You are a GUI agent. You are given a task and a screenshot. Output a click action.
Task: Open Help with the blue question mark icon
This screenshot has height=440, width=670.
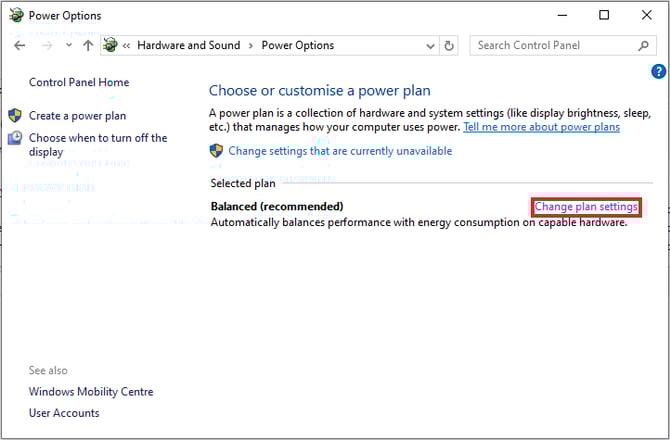tap(658, 71)
